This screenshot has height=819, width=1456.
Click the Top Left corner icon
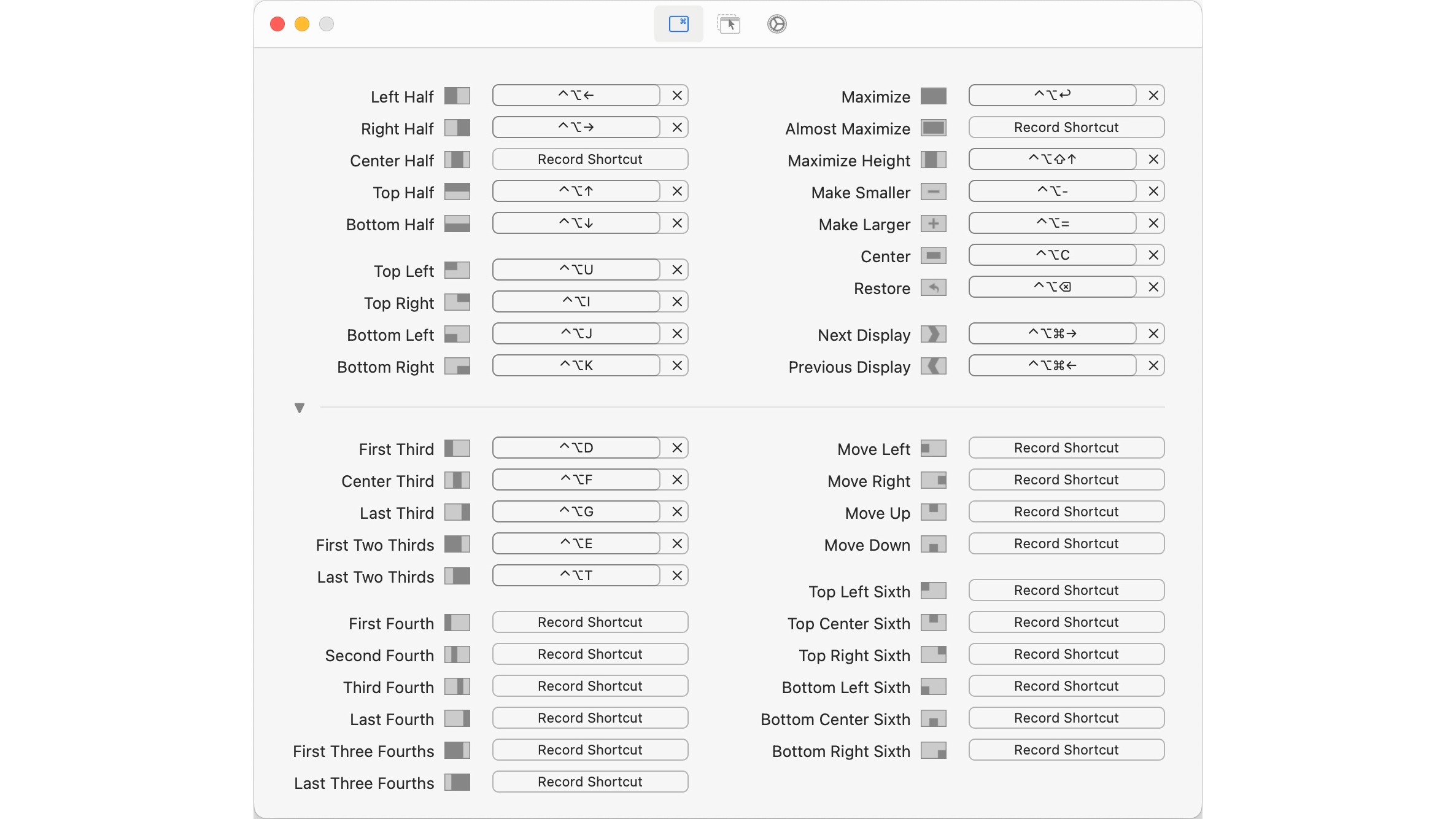click(x=457, y=270)
